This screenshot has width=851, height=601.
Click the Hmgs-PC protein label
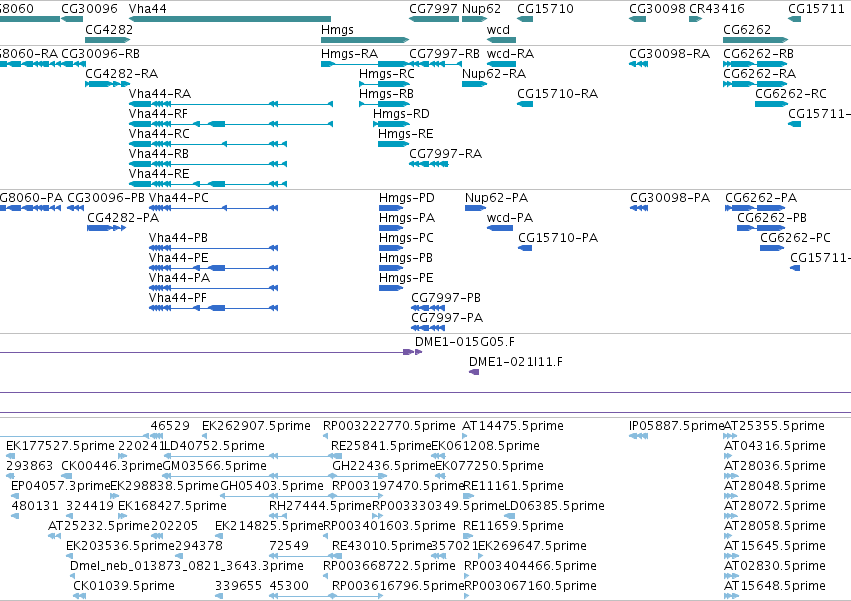coord(406,238)
